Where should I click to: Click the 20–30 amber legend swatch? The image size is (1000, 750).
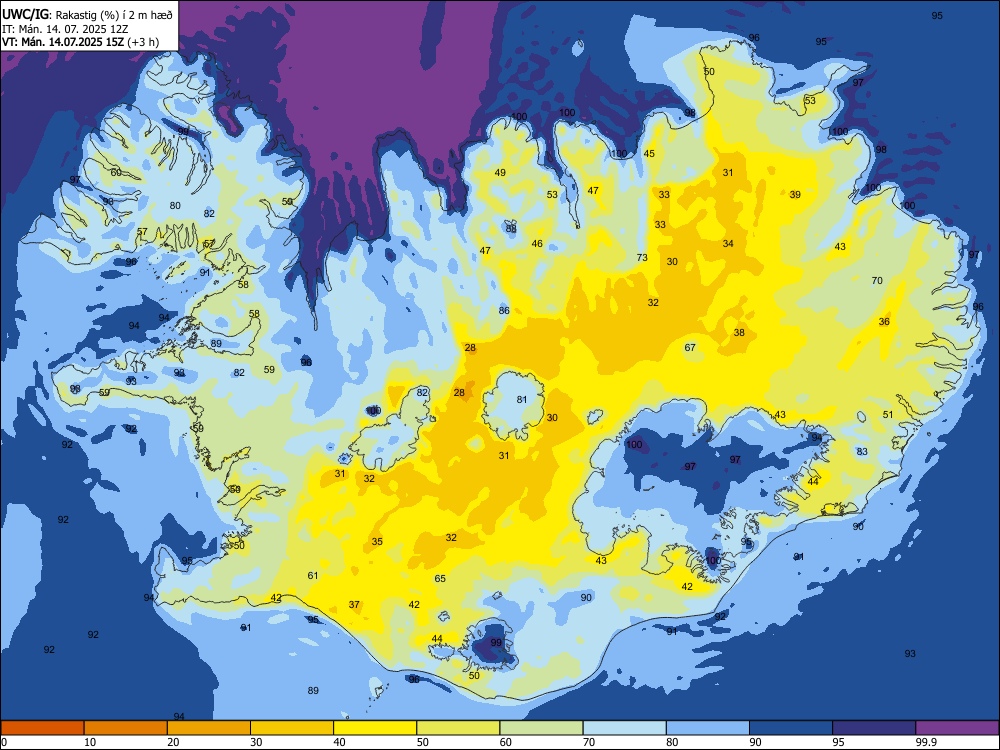(x=209, y=728)
